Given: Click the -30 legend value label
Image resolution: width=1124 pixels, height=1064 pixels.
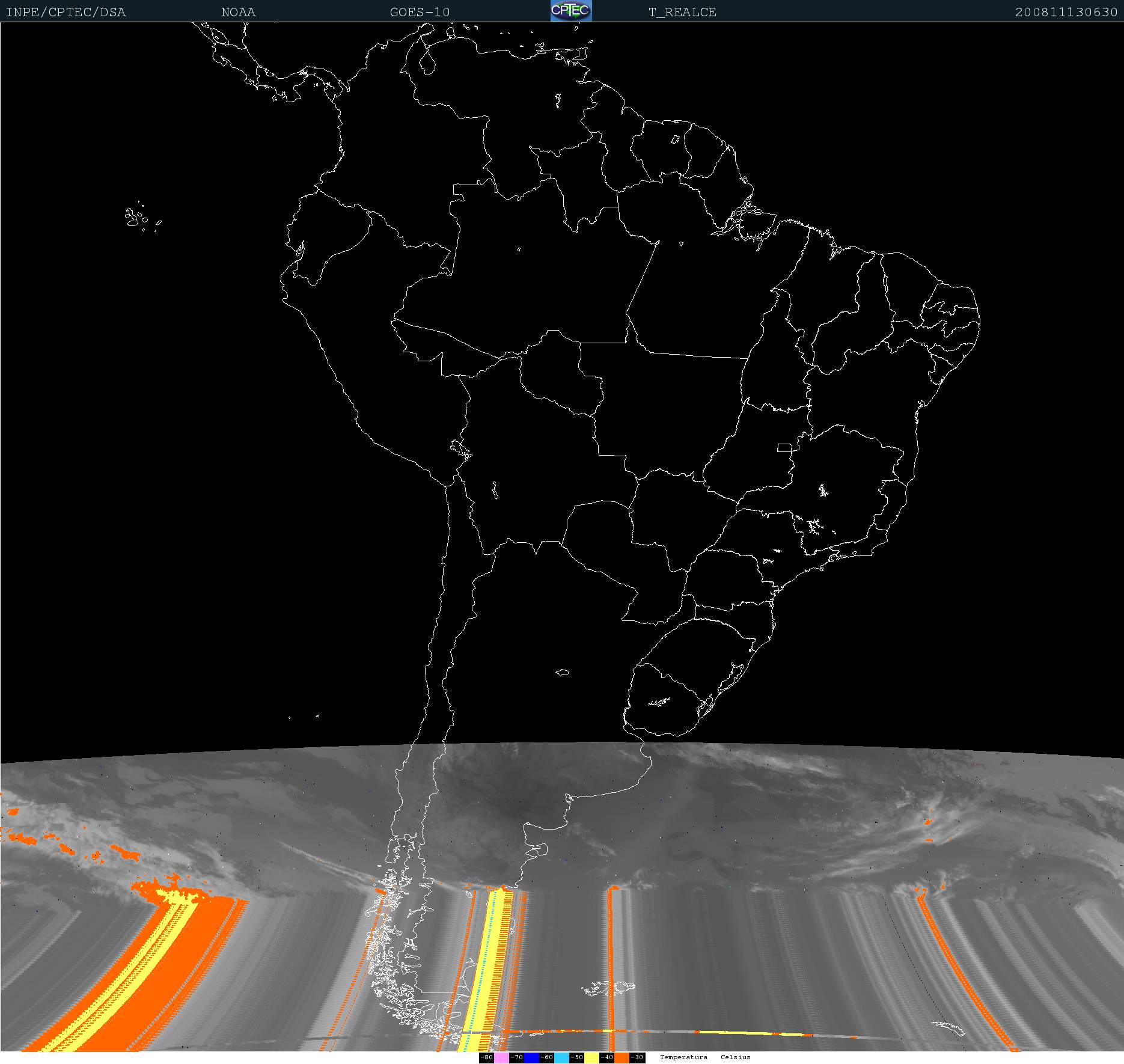Looking at the screenshot, I should tap(637, 1057).
